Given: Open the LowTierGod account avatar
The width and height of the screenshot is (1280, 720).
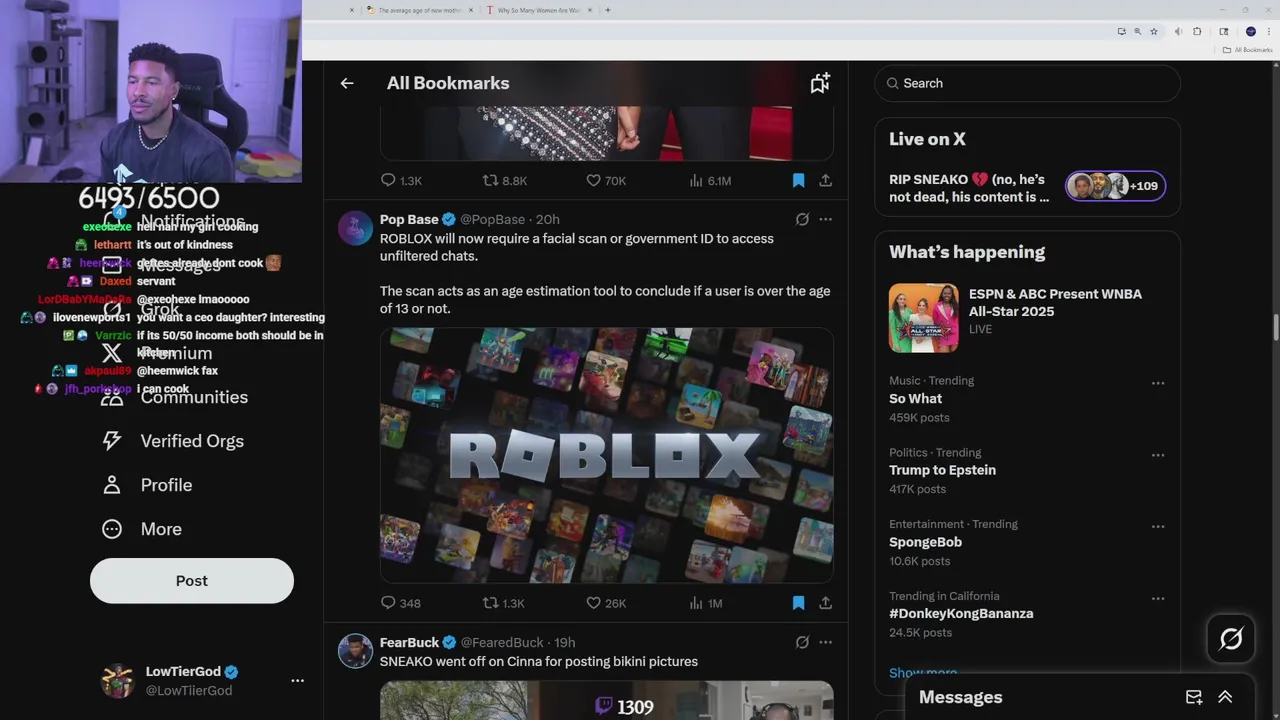Looking at the screenshot, I should pos(118,680).
